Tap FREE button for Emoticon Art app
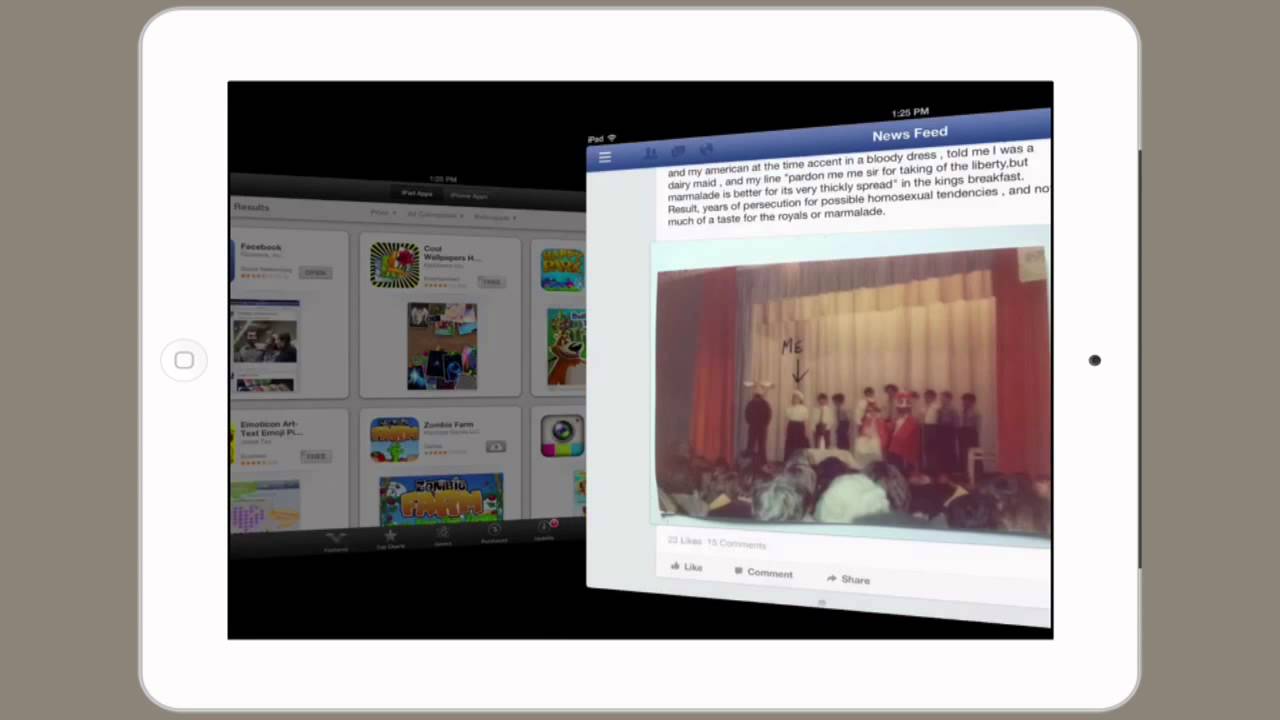This screenshot has width=1280, height=720. tap(316, 456)
